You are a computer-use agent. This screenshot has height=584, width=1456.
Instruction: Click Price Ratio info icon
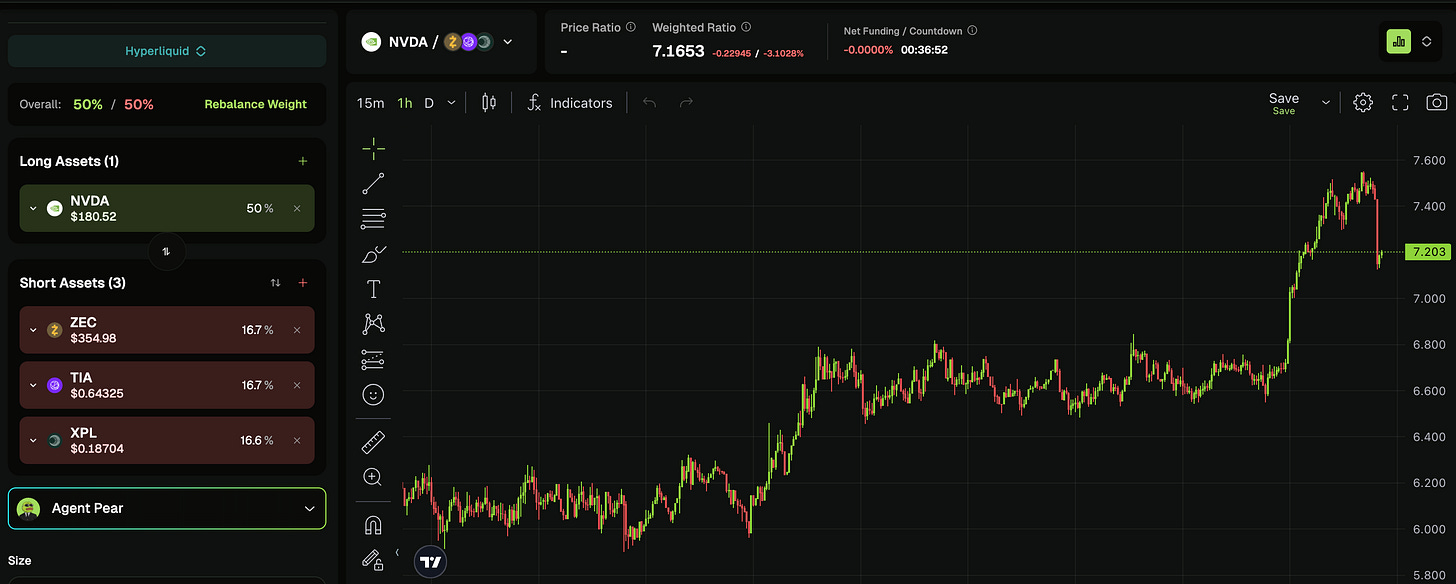(x=631, y=28)
